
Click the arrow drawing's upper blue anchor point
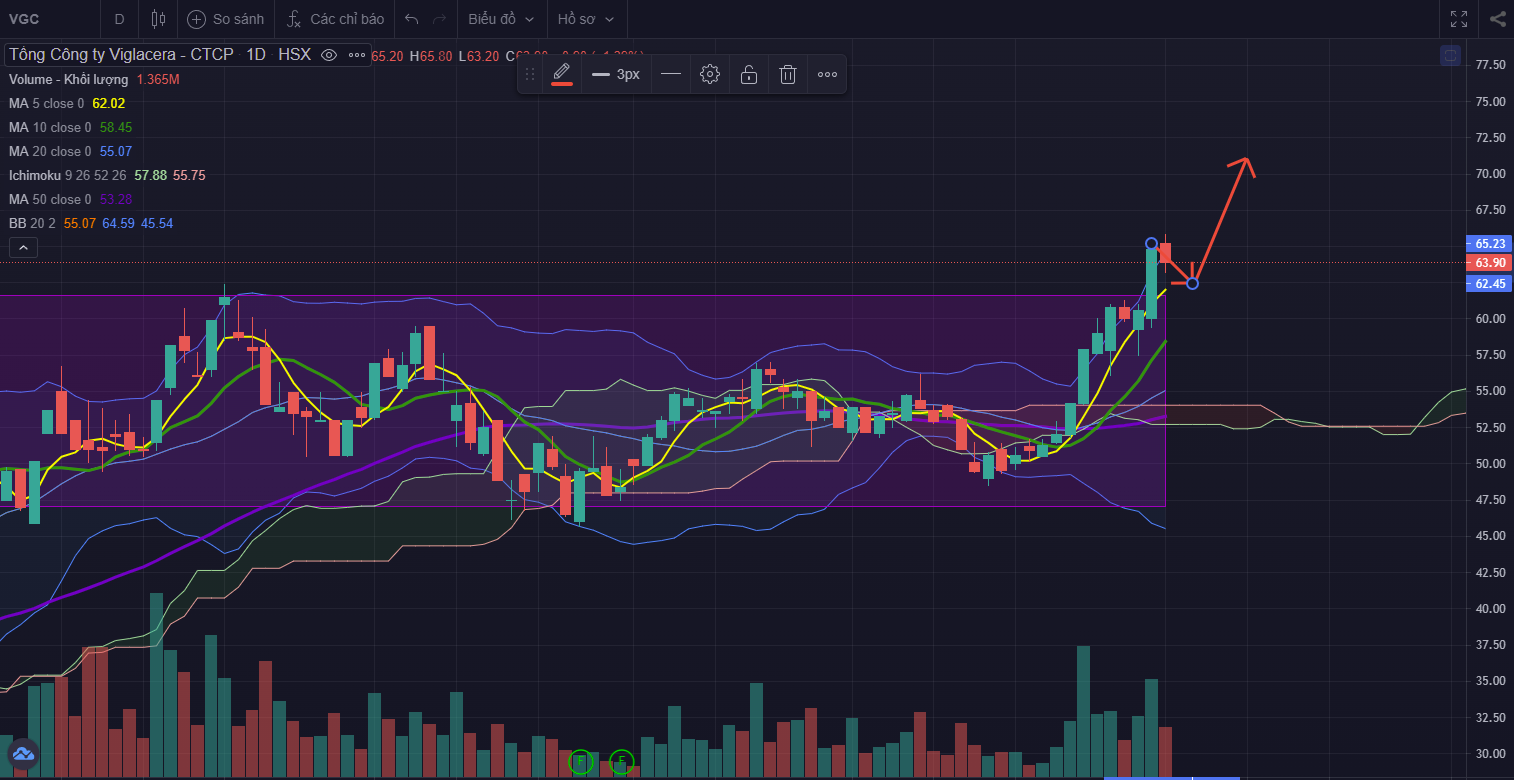click(1151, 243)
